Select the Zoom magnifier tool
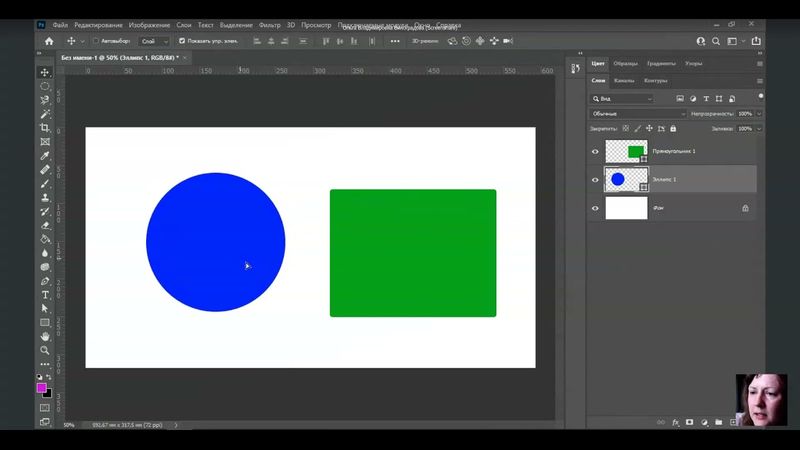Image resolution: width=800 pixels, height=450 pixels. click(x=45, y=350)
